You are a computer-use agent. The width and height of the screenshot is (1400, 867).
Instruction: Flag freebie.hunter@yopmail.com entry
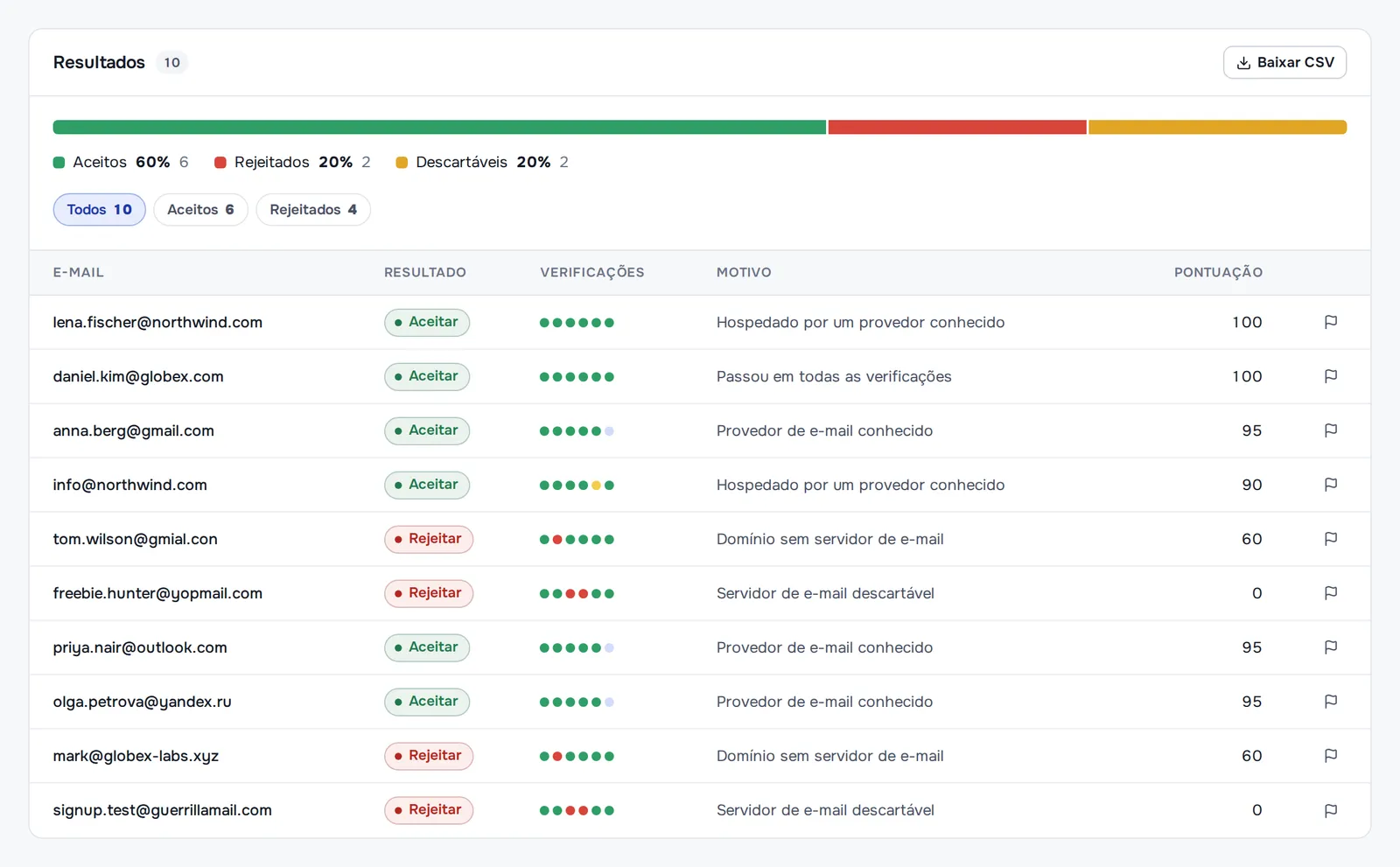[1330, 593]
